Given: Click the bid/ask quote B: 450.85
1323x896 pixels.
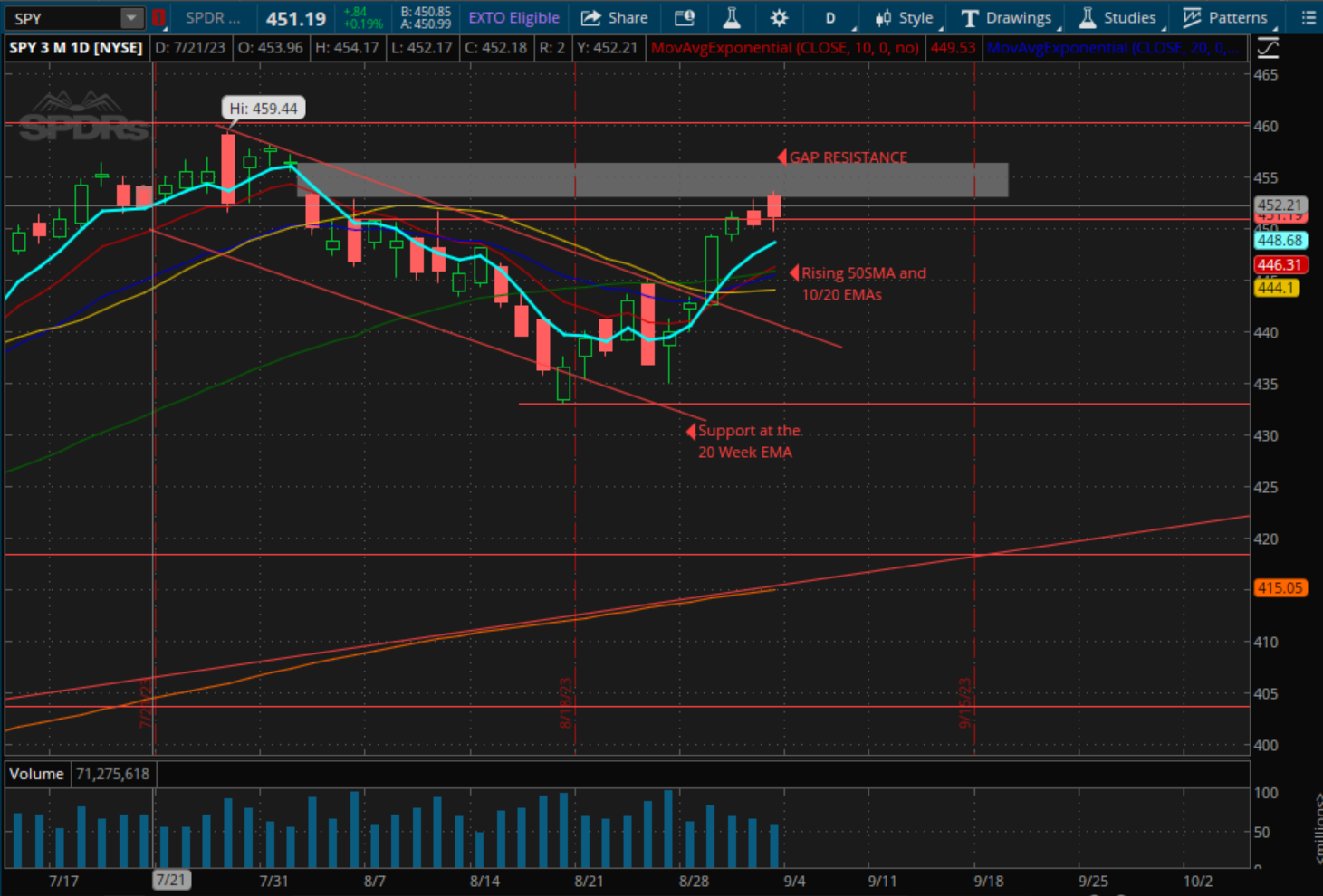Looking at the screenshot, I should click(426, 13).
